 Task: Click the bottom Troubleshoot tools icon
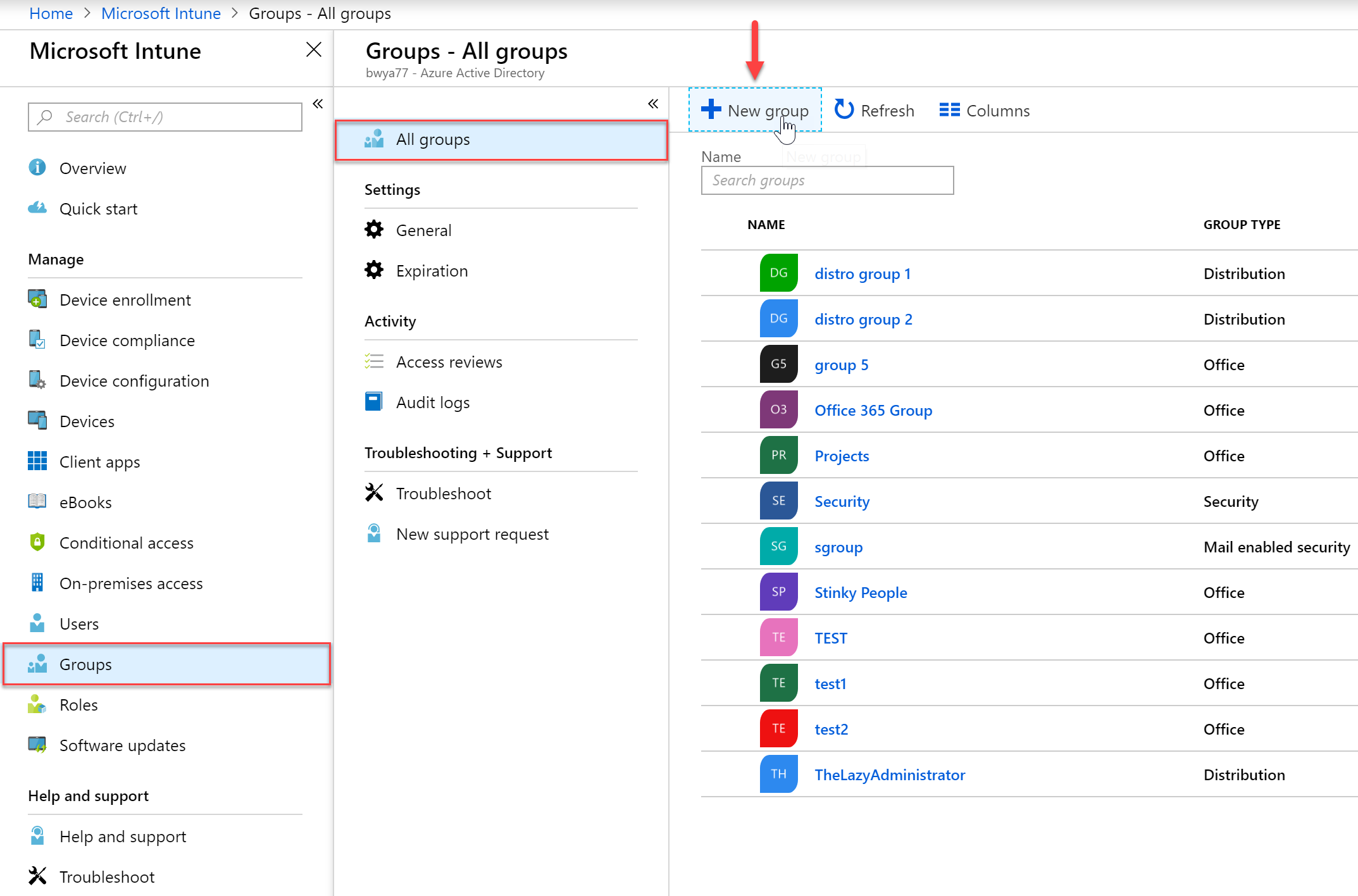point(37,876)
